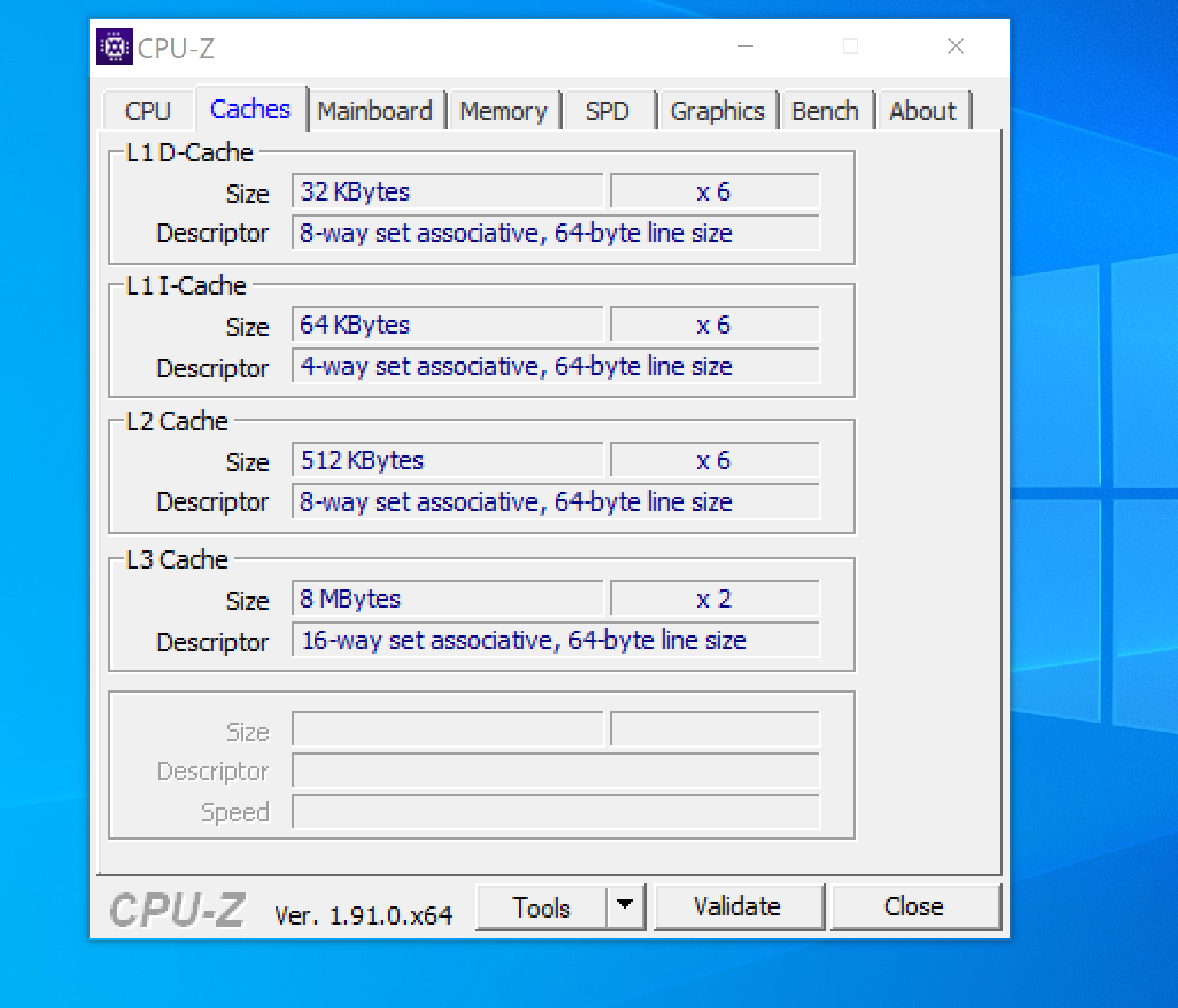Click L3 descriptor 16-way set associative

[556, 640]
